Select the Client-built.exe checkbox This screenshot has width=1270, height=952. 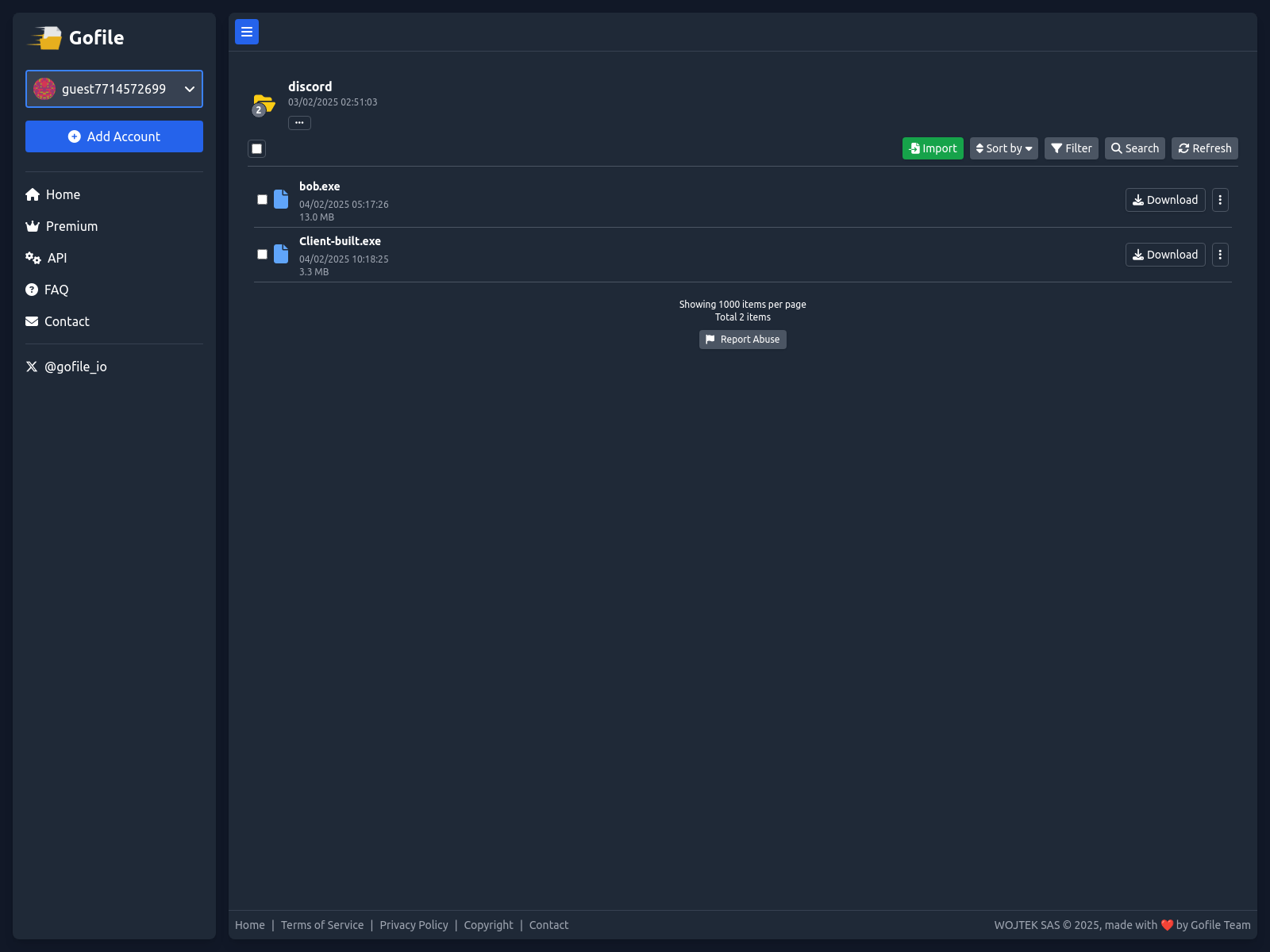262,255
